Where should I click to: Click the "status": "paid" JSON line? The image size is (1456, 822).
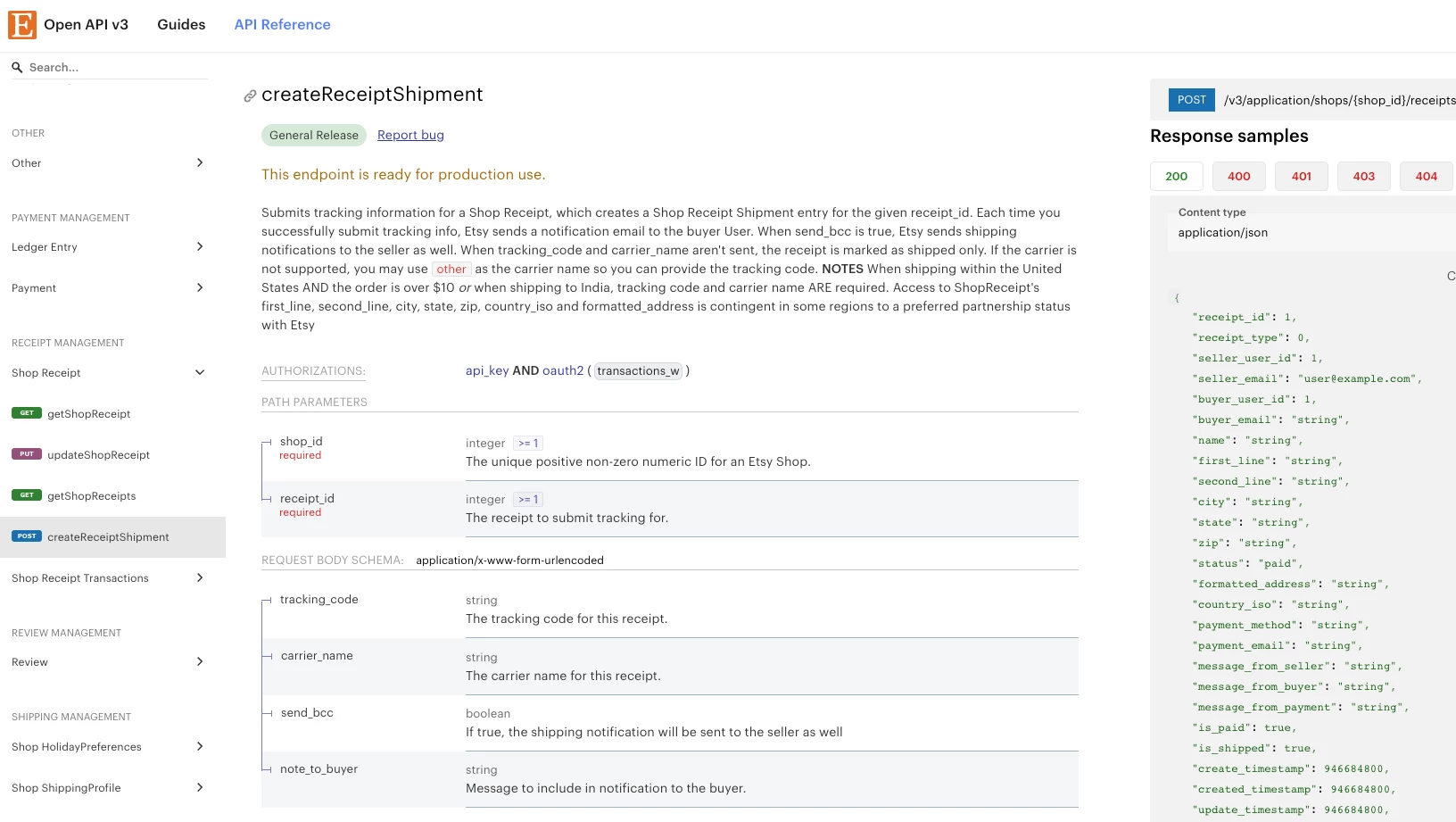click(x=1248, y=563)
